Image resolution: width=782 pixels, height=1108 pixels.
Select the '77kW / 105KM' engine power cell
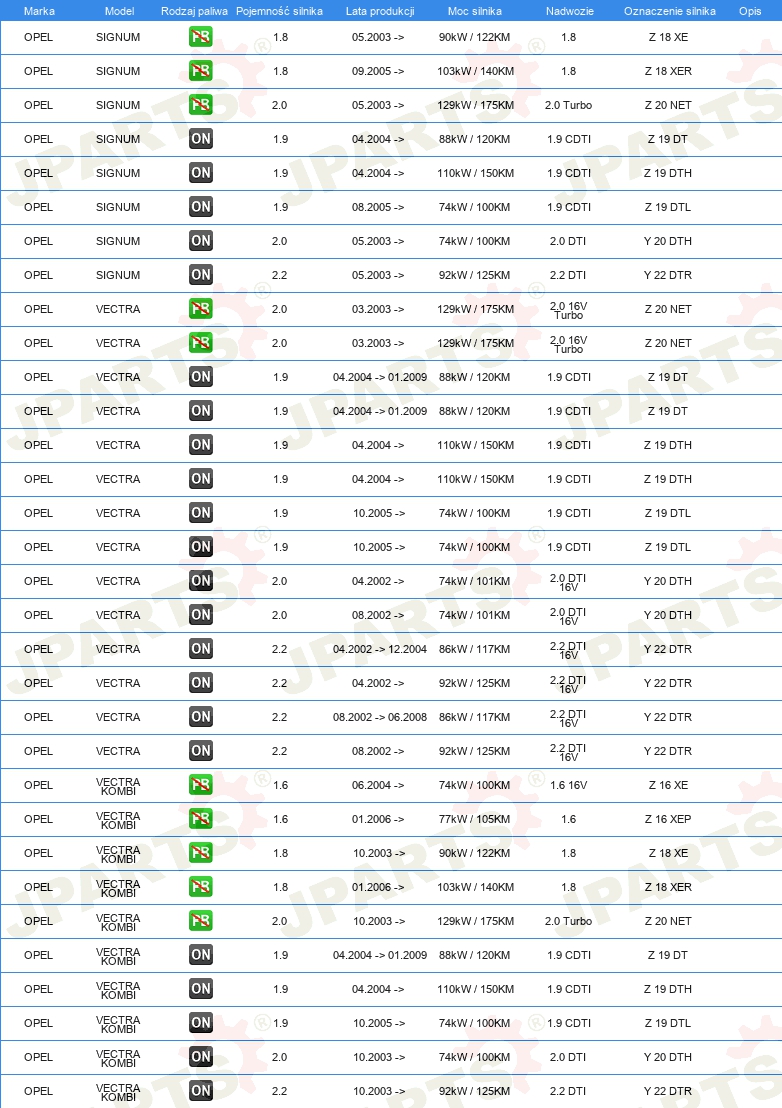(x=475, y=819)
